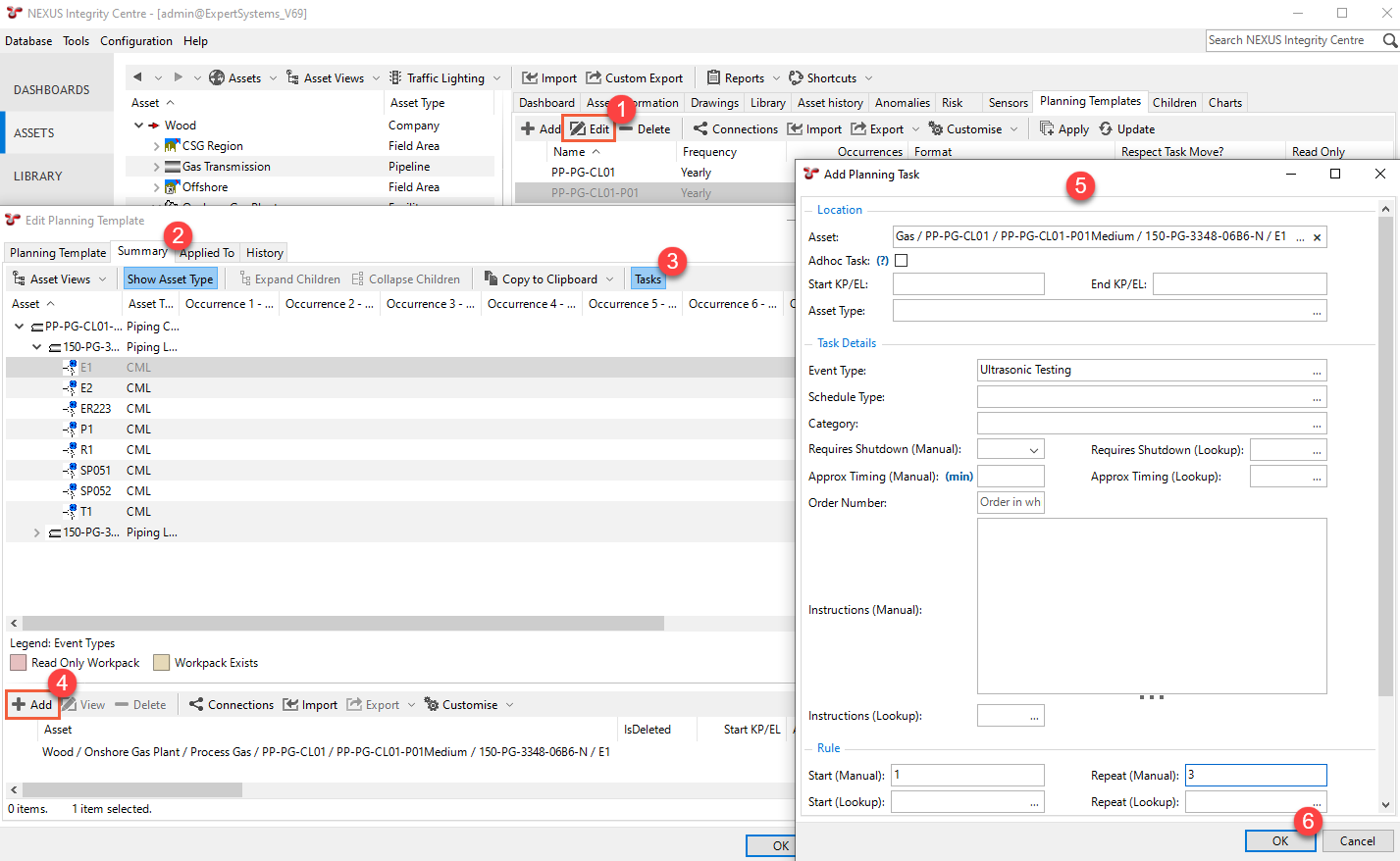The height and width of the screenshot is (861, 1400).
Task: Open the Tools menu
Action: point(76,40)
